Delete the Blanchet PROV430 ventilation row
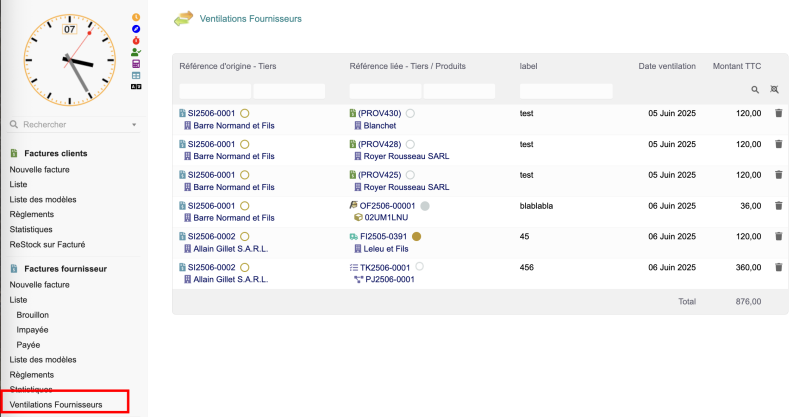 click(778, 114)
